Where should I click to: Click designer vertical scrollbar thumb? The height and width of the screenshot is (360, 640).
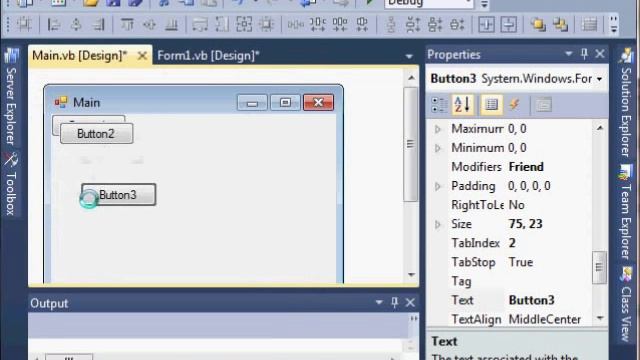tap(411, 144)
